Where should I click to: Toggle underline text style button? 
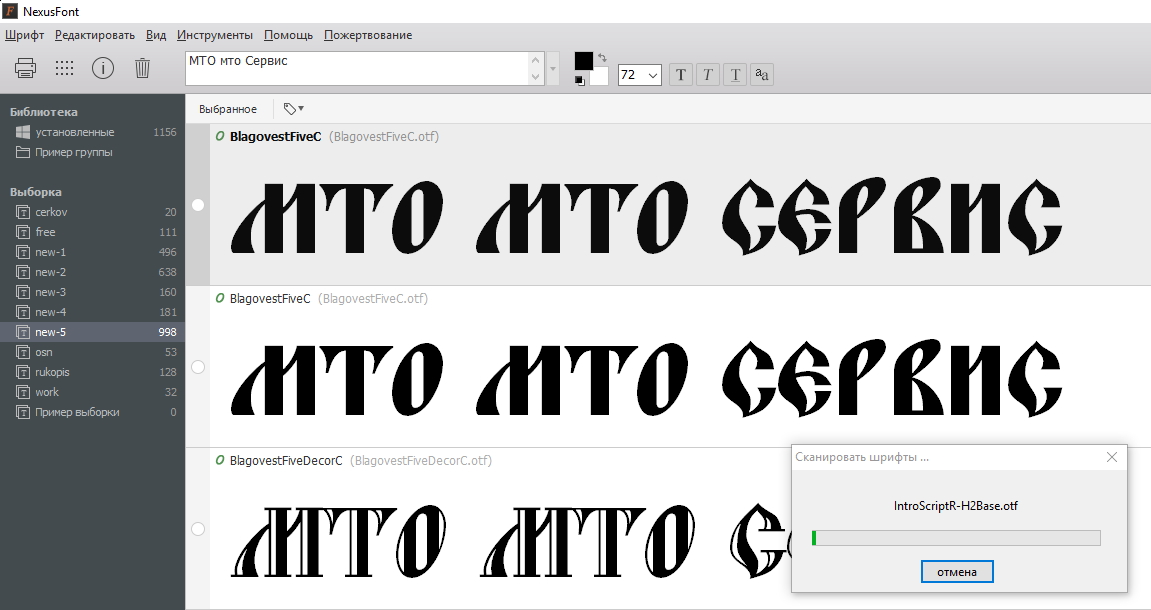735,74
